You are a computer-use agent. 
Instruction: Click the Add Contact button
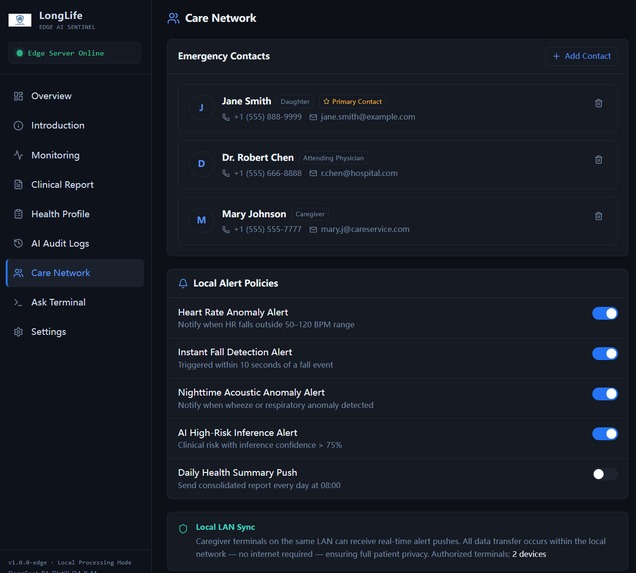(582, 56)
